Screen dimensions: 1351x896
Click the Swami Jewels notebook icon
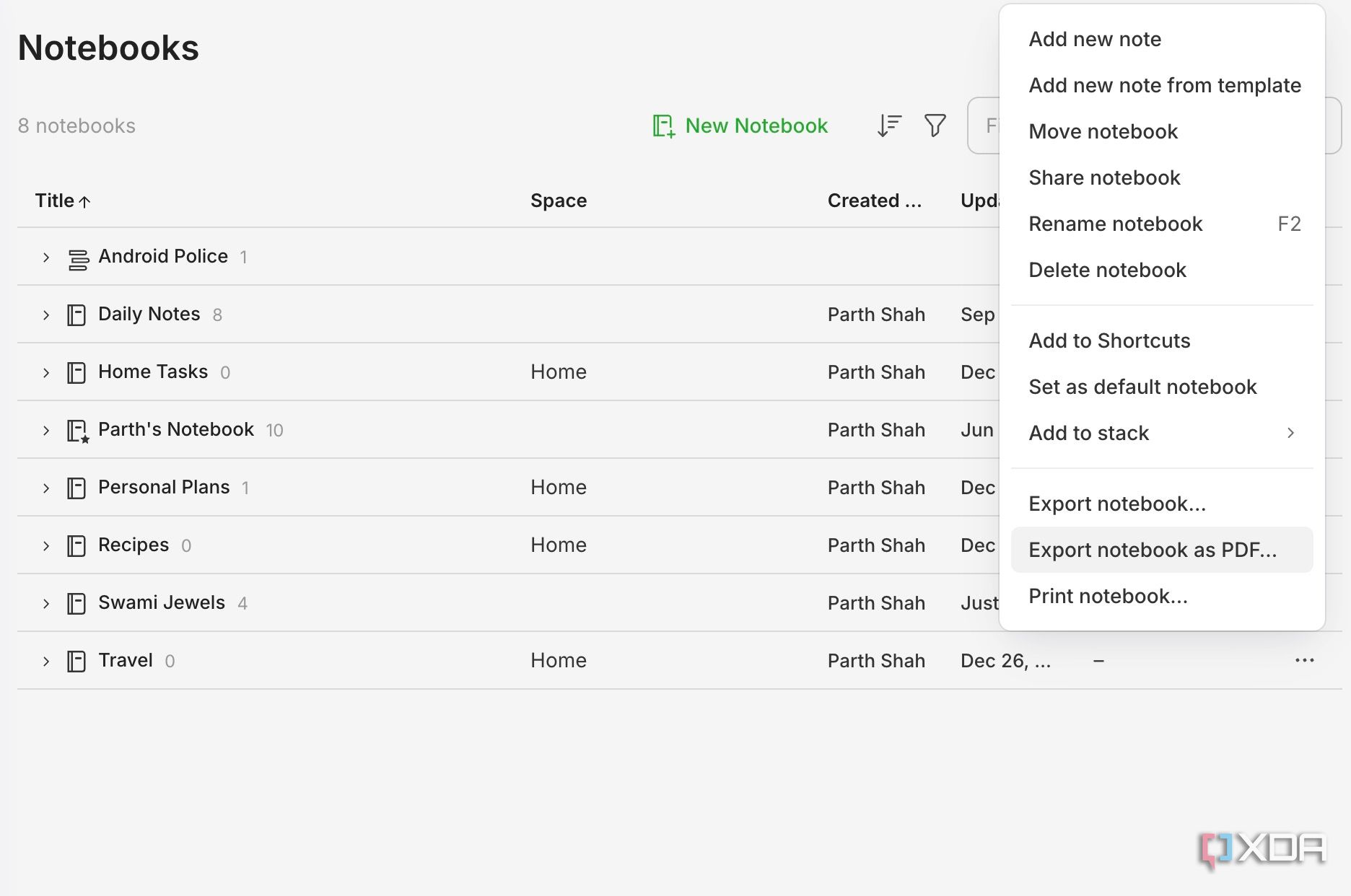(76, 604)
